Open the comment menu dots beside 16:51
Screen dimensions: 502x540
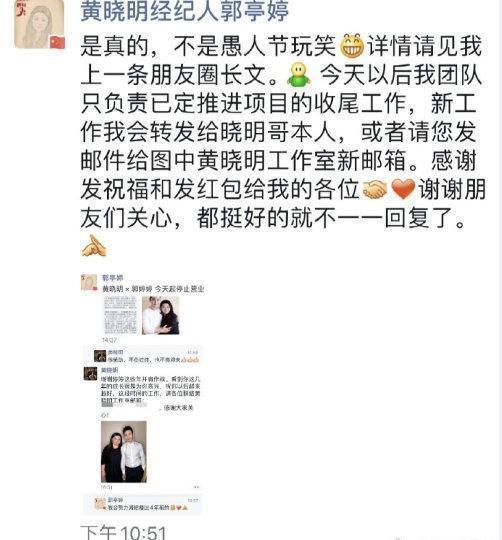[196, 487]
